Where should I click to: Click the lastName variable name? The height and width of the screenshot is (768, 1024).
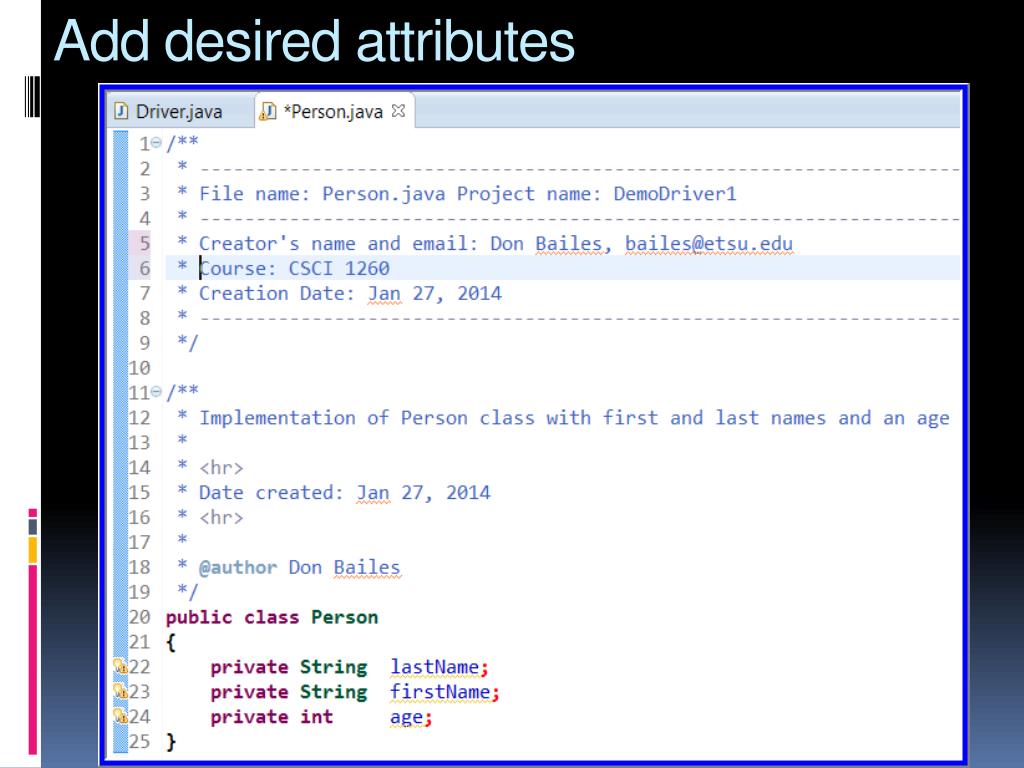pos(435,667)
